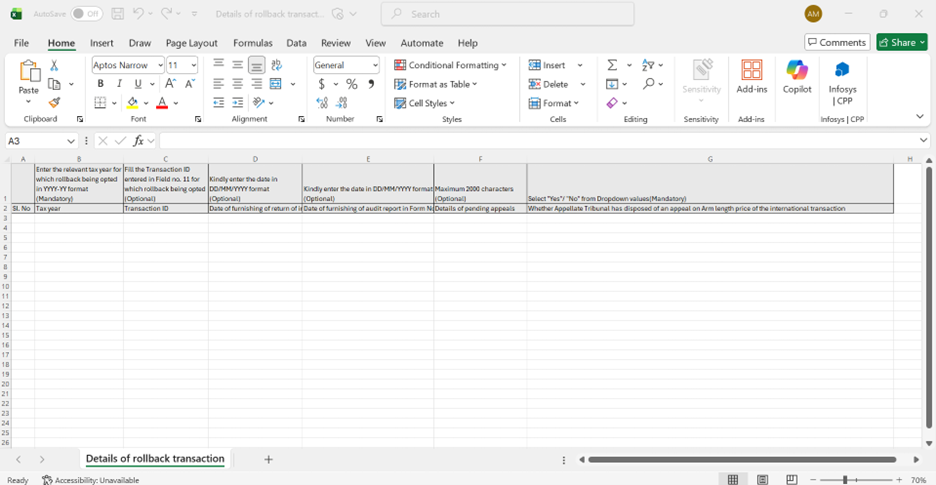Switch to the Page Layout tab
This screenshot has height=485, width=936.
(192, 43)
